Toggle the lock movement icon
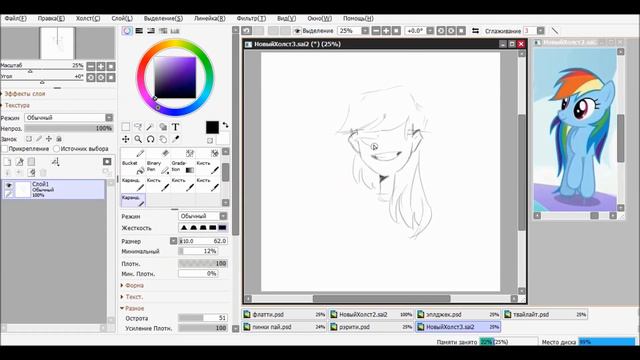Screen dimensions: 640x360 [x=49, y=139]
